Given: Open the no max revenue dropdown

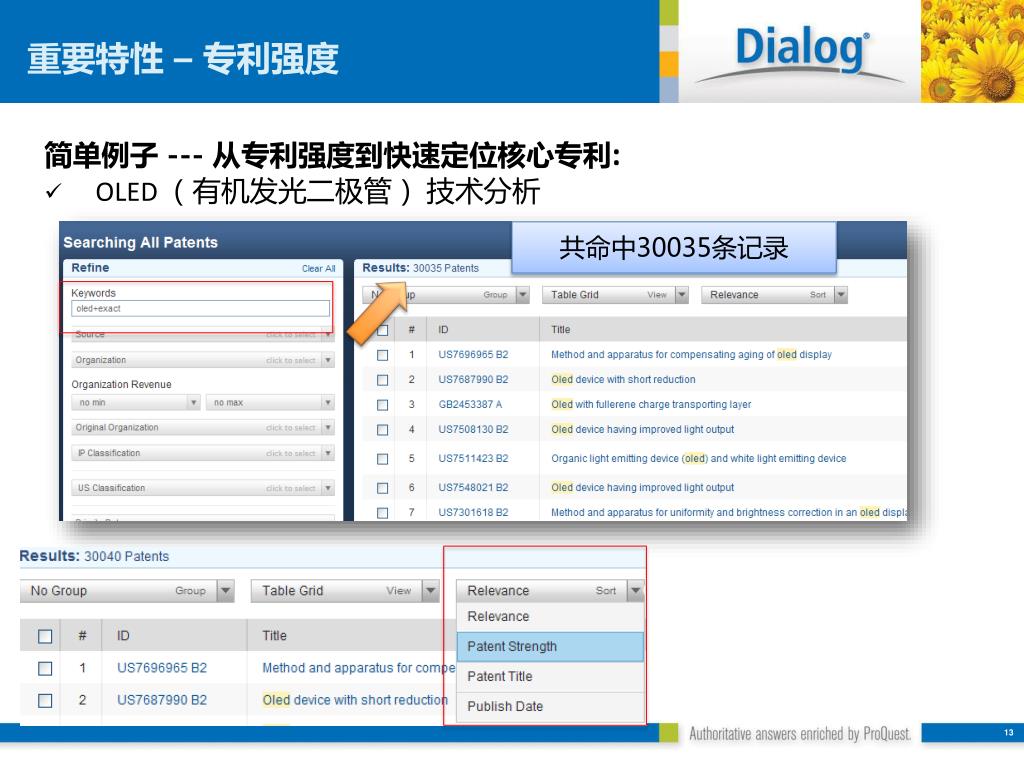Looking at the screenshot, I should point(270,402).
